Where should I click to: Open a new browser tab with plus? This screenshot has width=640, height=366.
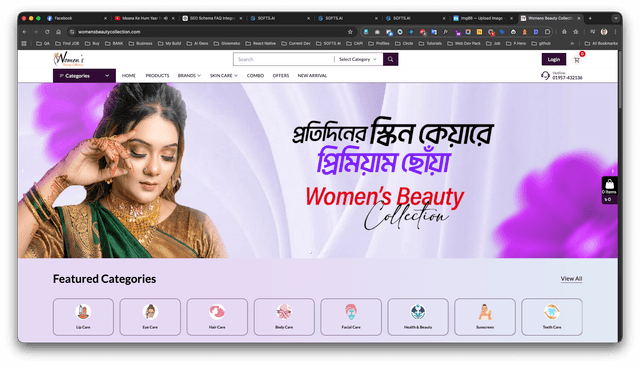(x=590, y=18)
